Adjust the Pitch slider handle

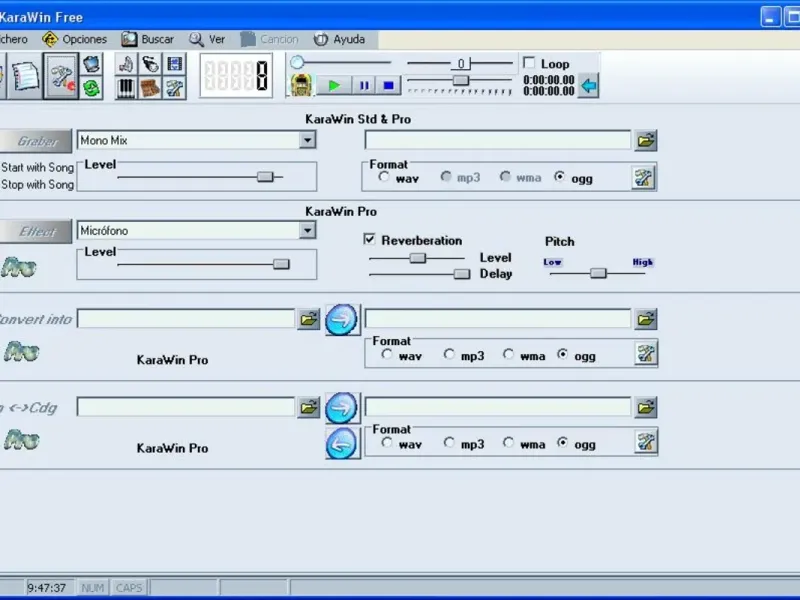(598, 273)
